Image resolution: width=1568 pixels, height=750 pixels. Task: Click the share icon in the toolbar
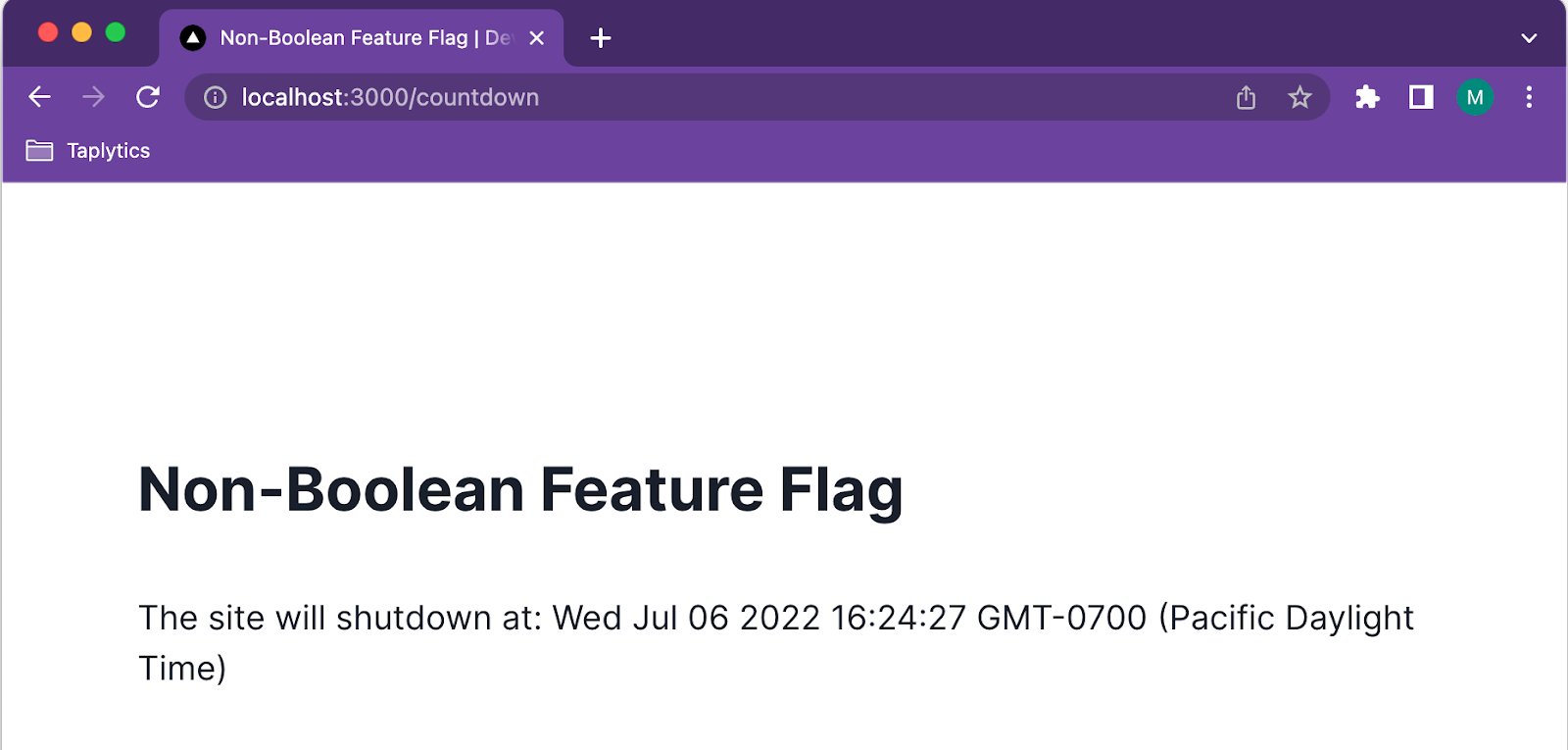pos(1245,97)
